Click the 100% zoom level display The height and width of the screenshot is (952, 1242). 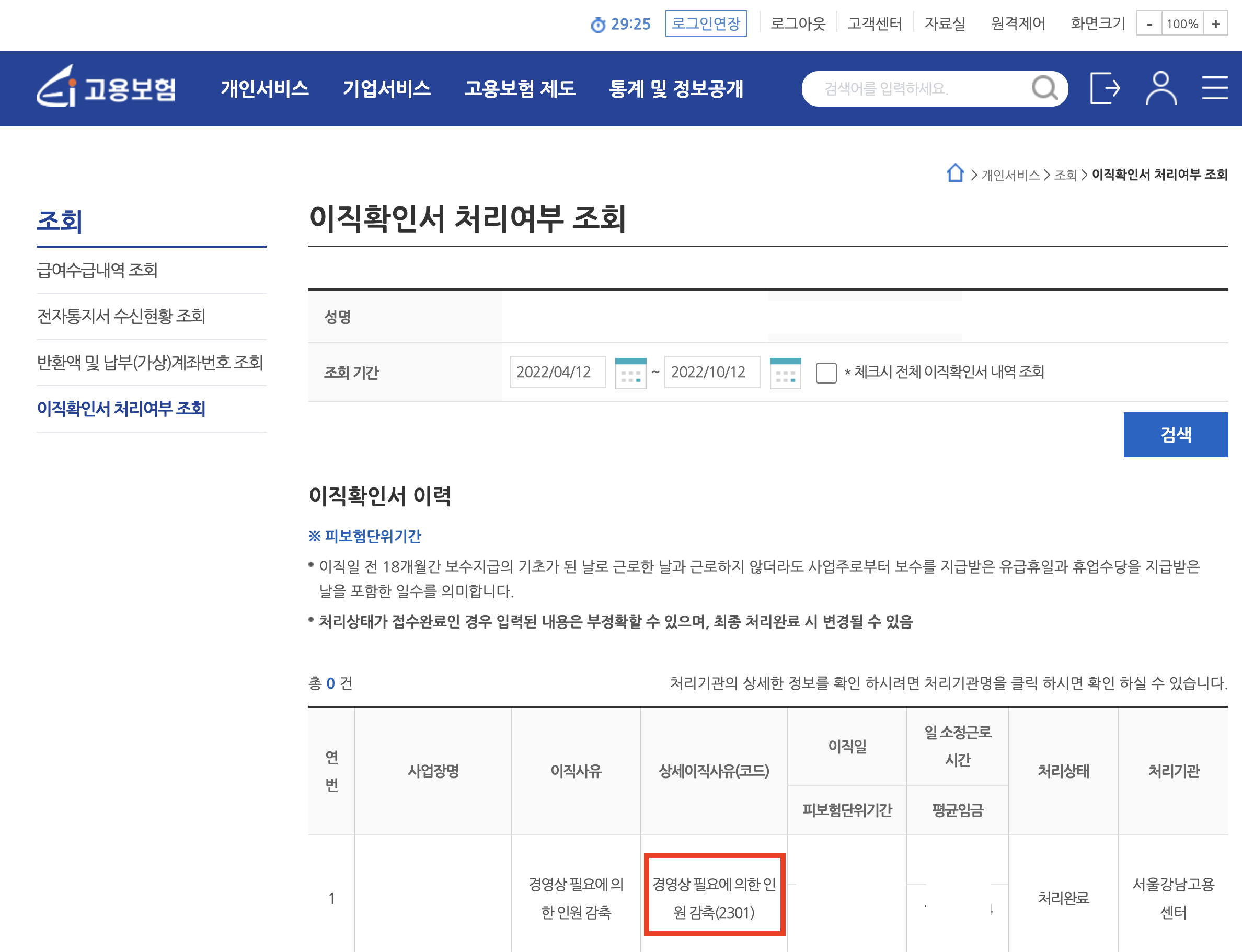coord(1182,24)
